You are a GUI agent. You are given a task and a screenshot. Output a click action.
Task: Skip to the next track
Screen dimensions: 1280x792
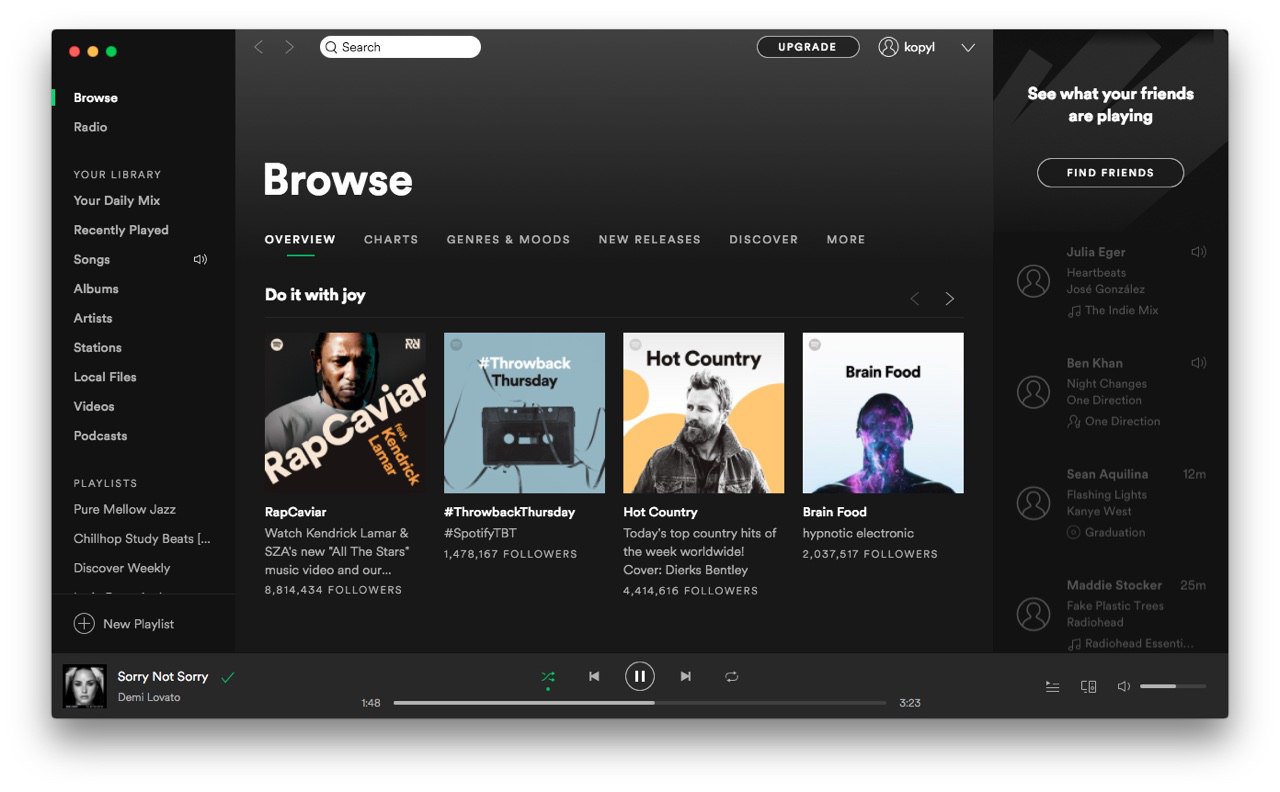coord(686,677)
